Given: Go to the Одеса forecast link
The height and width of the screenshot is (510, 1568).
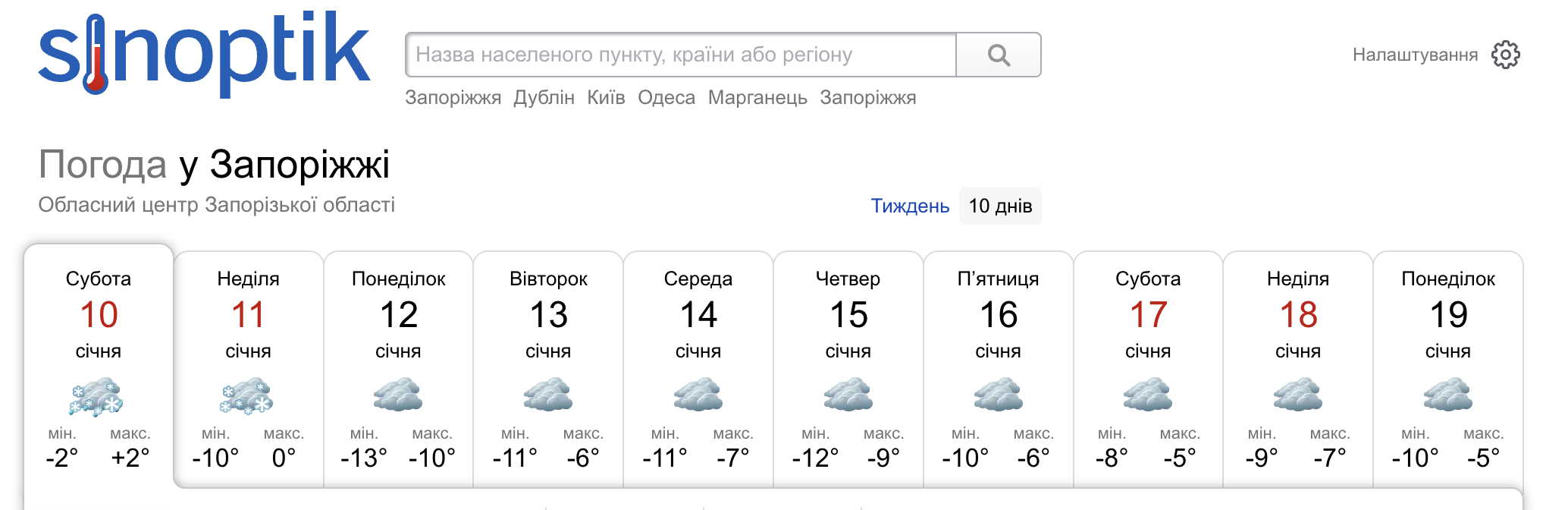Looking at the screenshot, I should [x=666, y=98].
